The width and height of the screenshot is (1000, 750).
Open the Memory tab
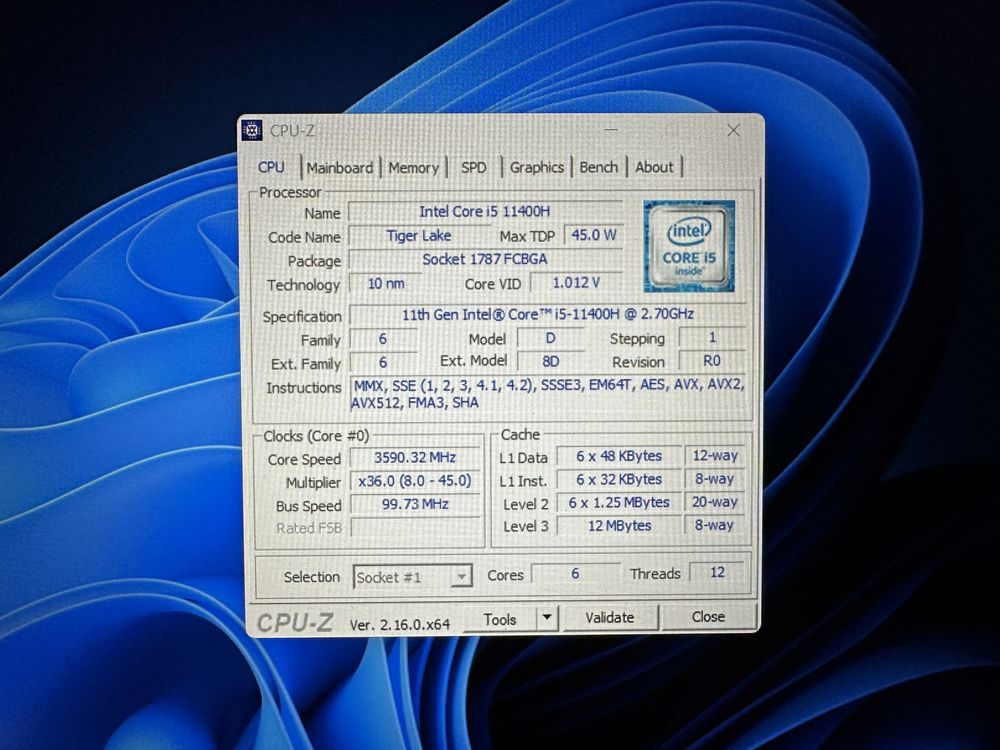413,168
